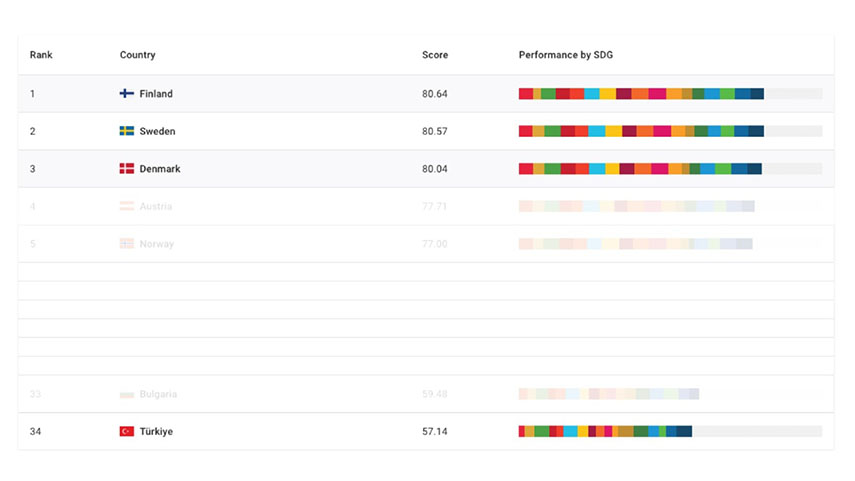Viewport: 855px width, 481px height.
Task: Click Finland's SDG performance color bar
Action: click(x=641, y=94)
